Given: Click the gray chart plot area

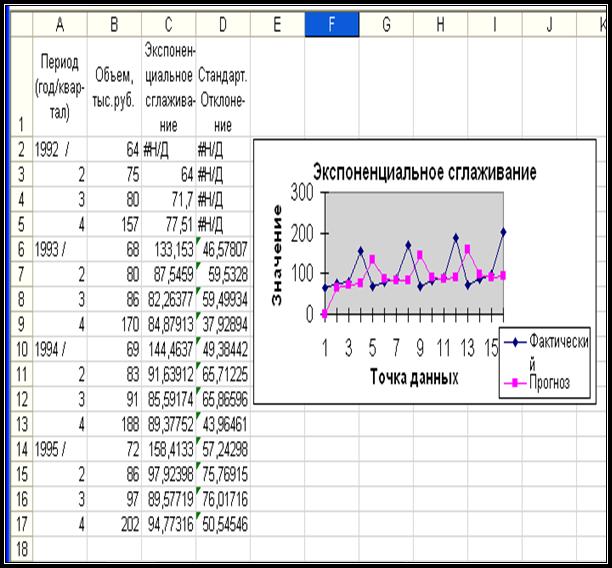Looking at the screenshot, I should click(x=414, y=252).
